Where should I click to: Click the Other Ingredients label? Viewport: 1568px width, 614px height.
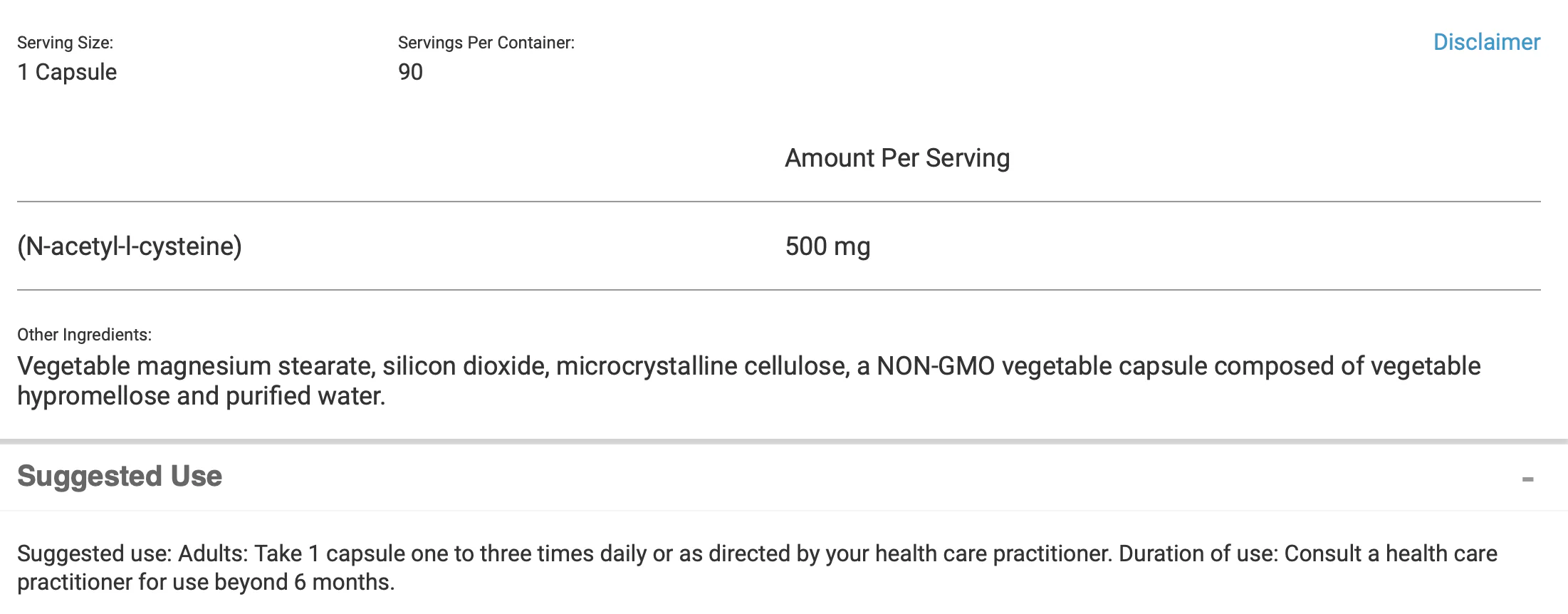click(x=84, y=335)
